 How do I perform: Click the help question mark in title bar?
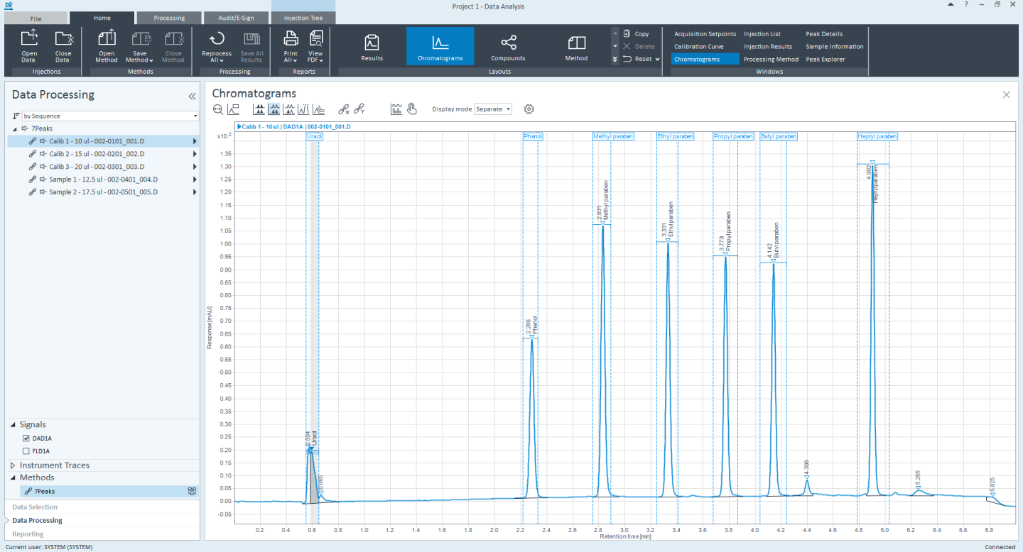[x=966, y=5]
